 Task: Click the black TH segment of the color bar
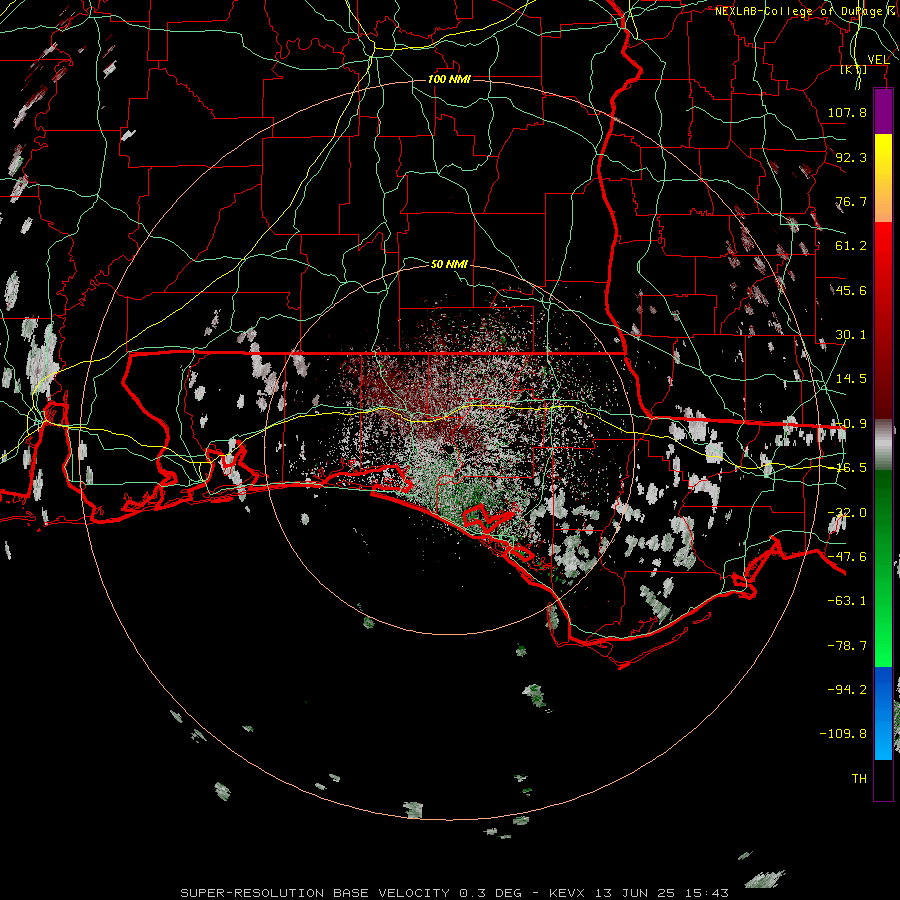coord(883,779)
